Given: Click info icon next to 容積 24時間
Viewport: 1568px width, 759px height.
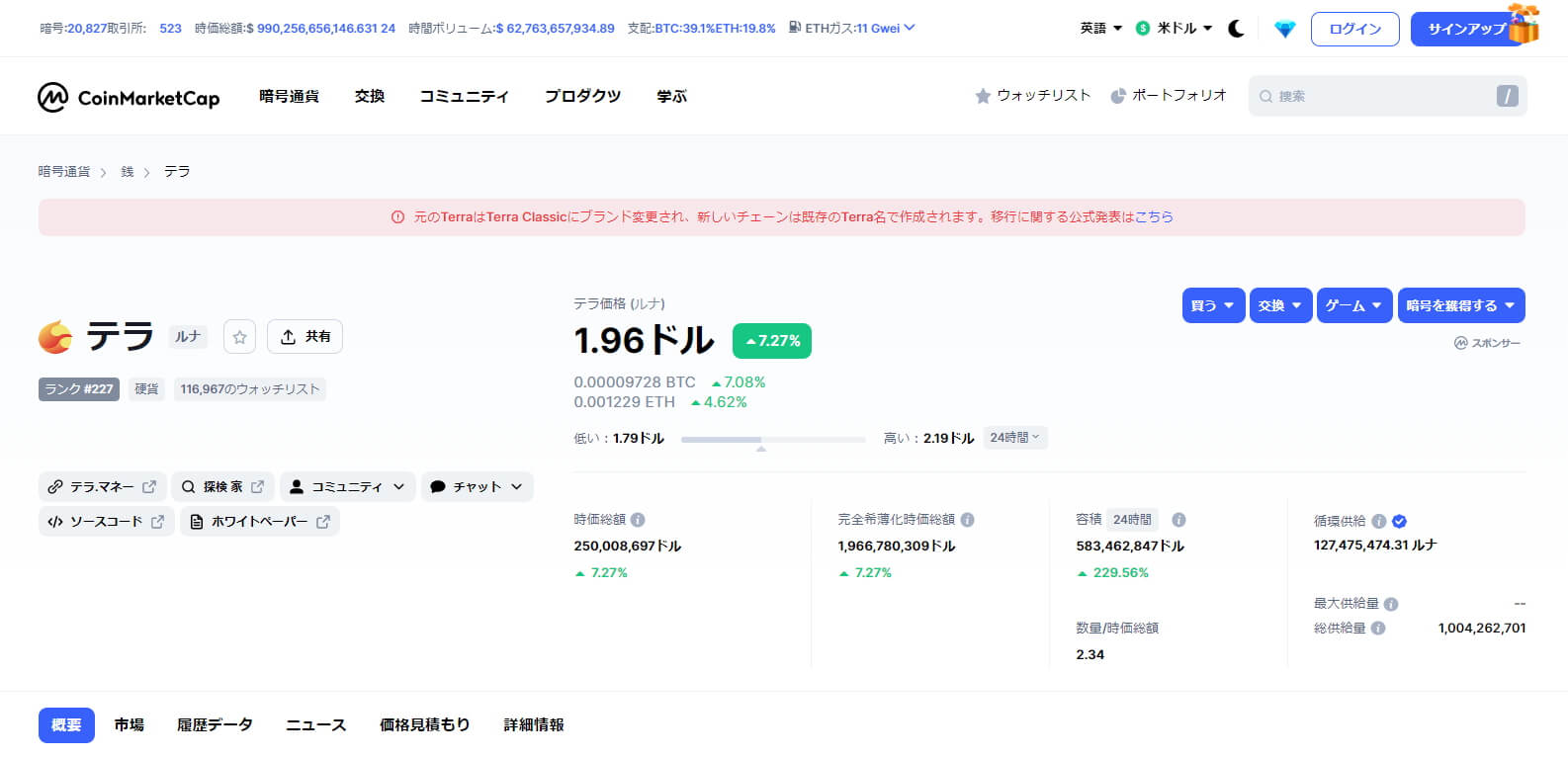Looking at the screenshot, I should click(x=1178, y=520).
